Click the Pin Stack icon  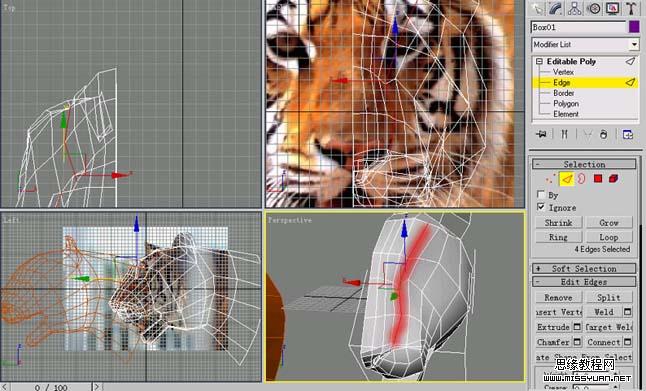pyautogui.click(x=541, y=134)
